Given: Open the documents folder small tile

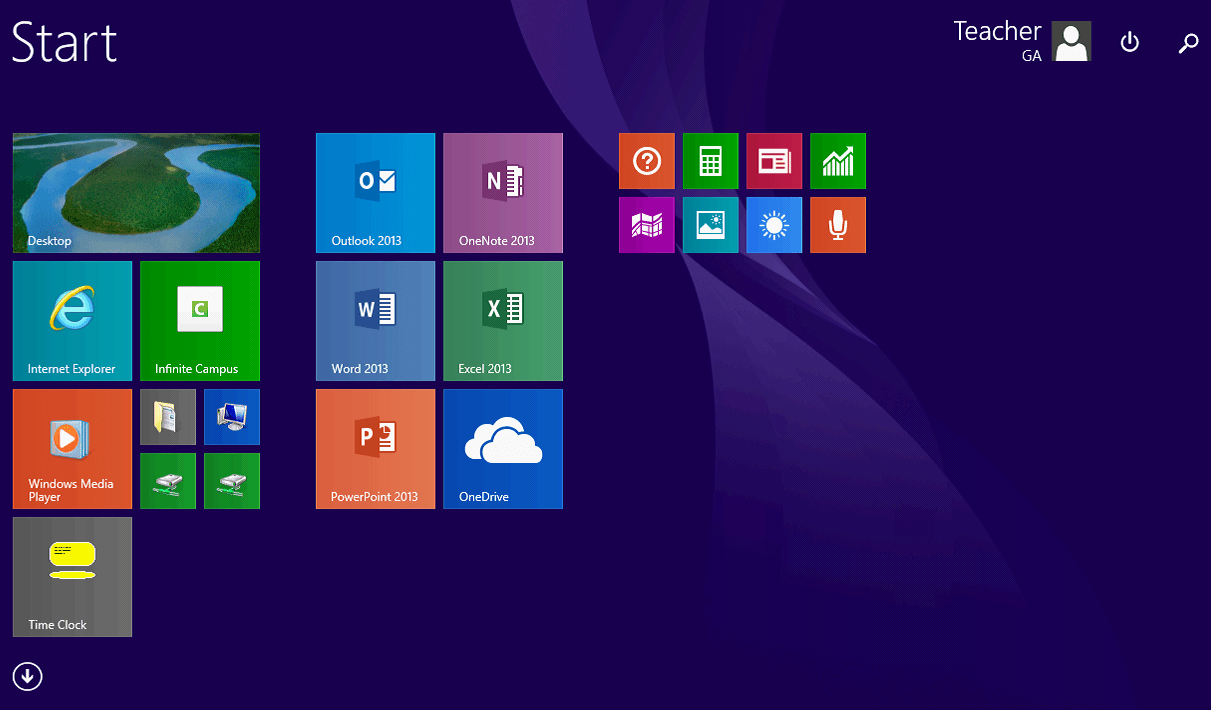Looking at the screenshot, I should [x=168, y=417].
